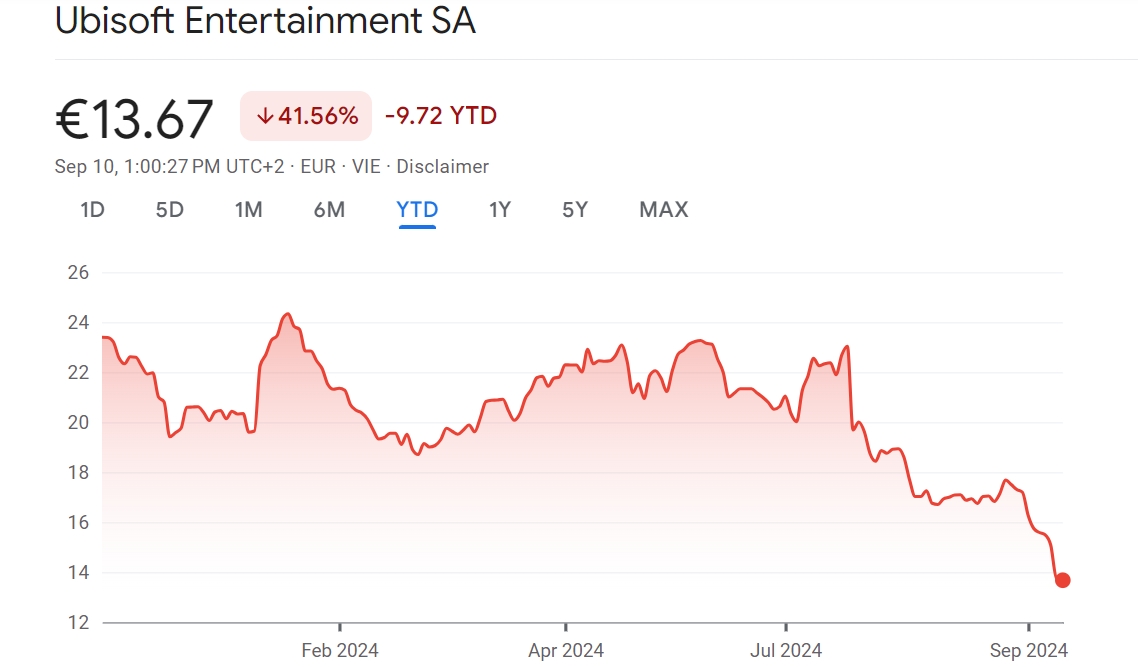
Task: Switch chart to 1Y range
Action: 500,210
